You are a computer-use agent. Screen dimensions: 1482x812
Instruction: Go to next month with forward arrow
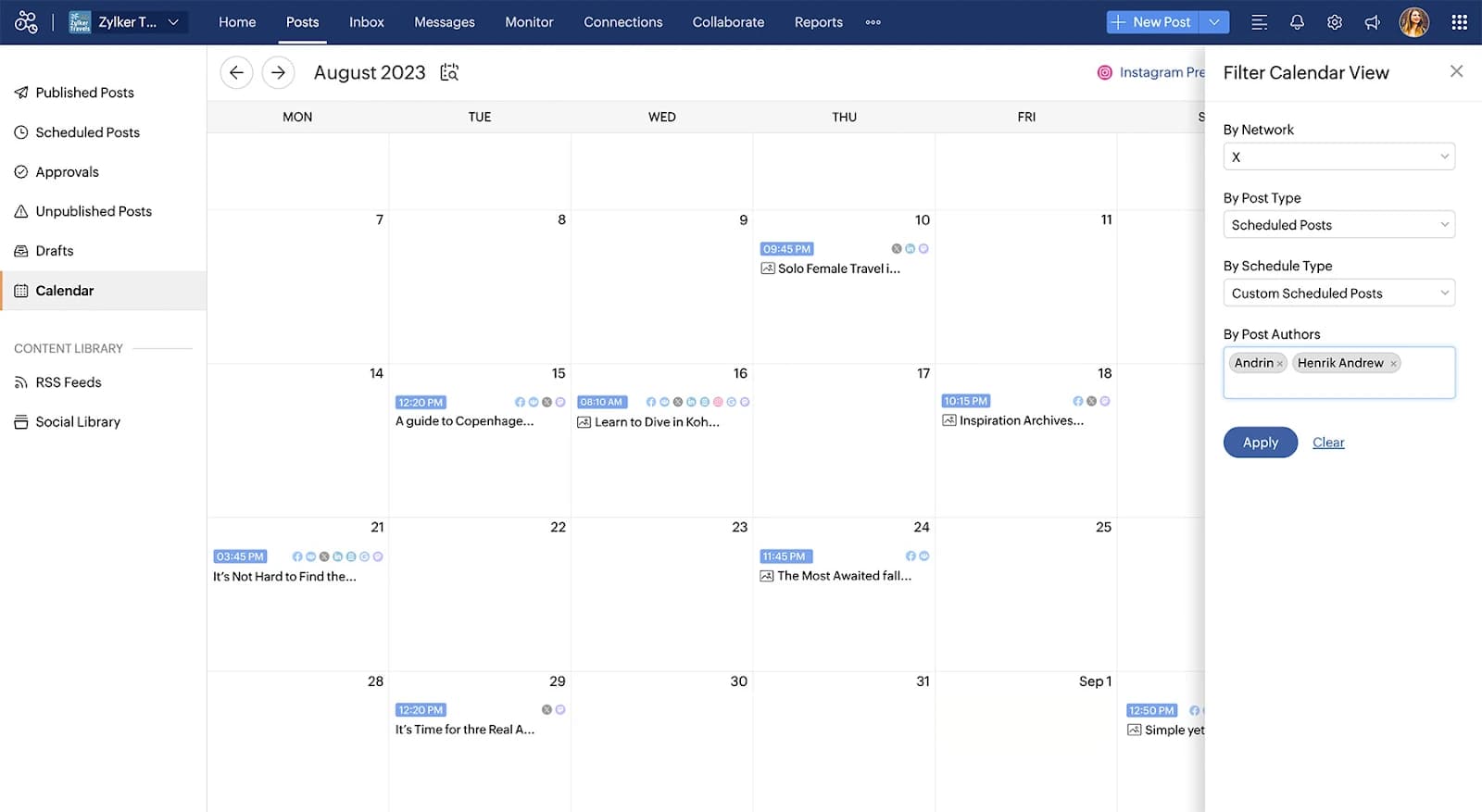coord(278,72)
